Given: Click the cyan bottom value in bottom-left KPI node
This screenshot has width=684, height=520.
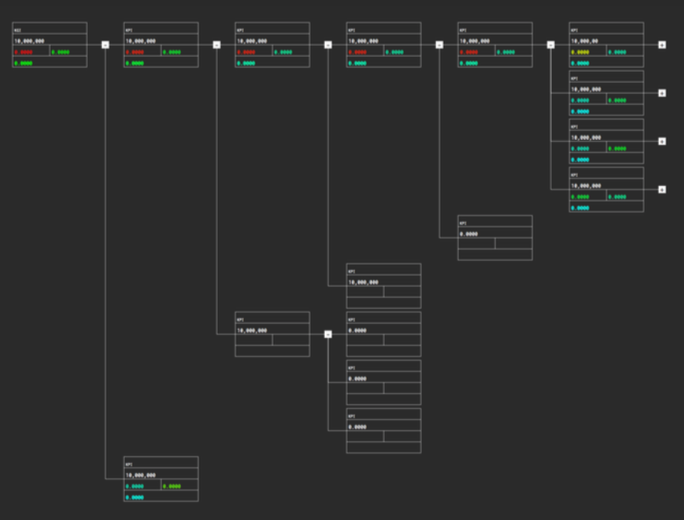Looking at the screenshot, I should (135, 497).
